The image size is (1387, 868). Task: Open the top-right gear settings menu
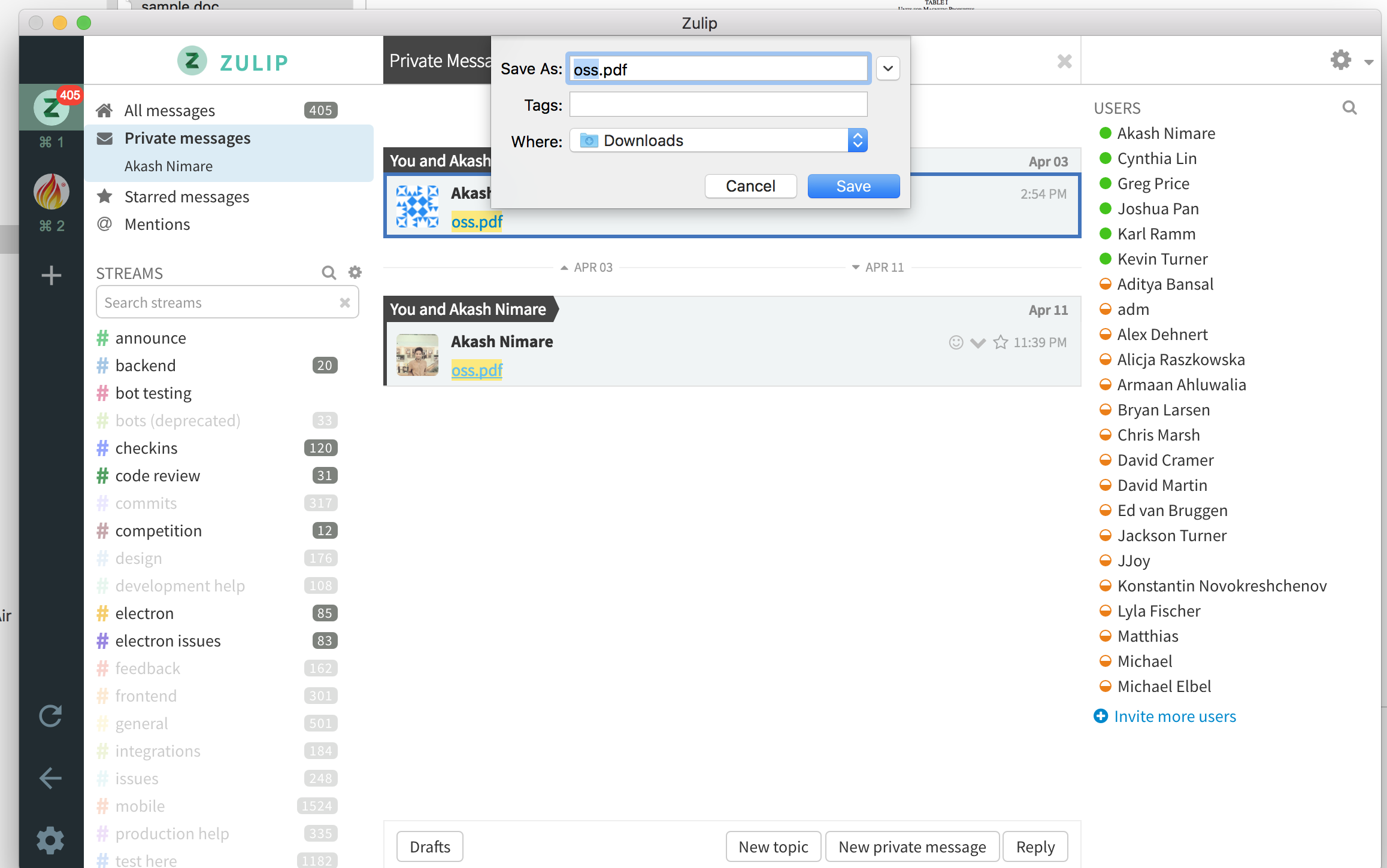(1341, 60)
